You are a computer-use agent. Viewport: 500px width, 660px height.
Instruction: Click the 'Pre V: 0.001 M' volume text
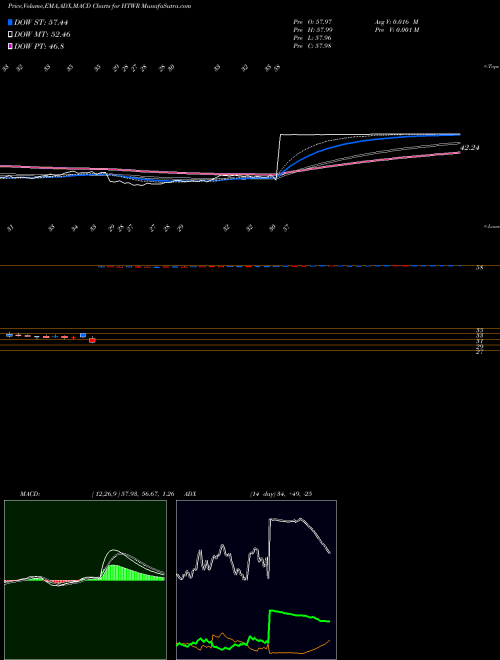coord(396,30)
